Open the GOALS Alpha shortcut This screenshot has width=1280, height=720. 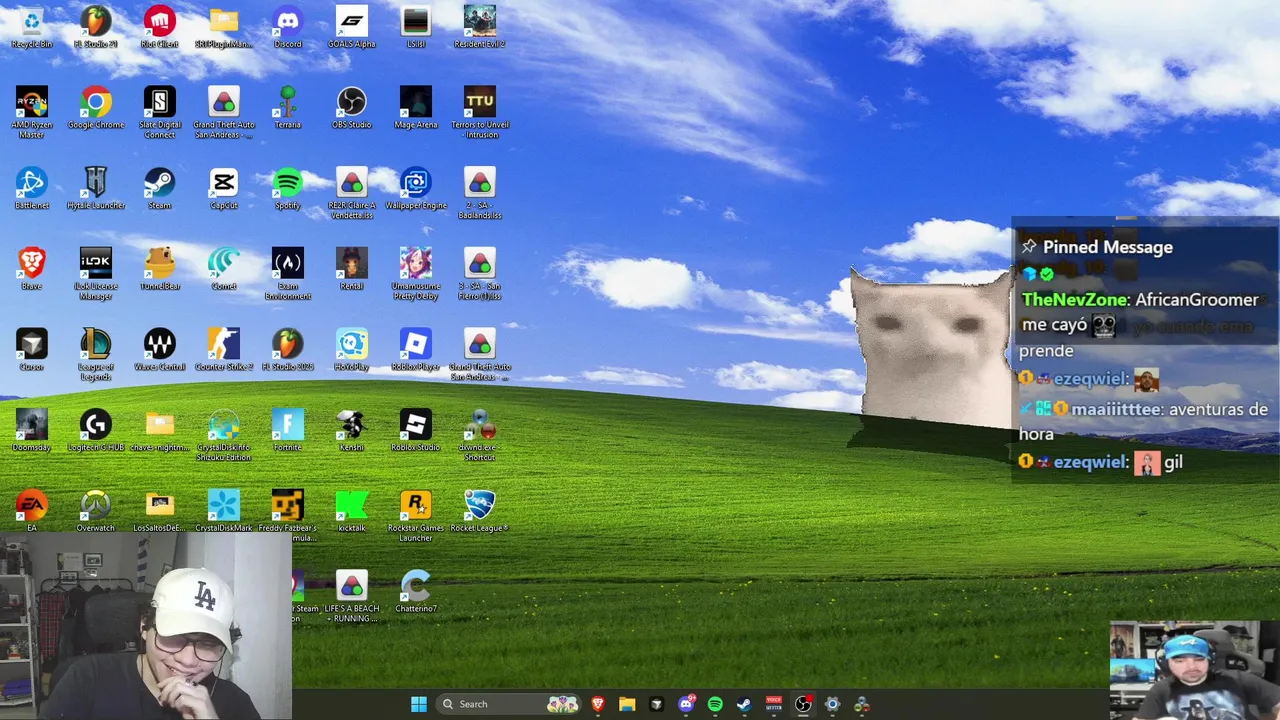352,26
